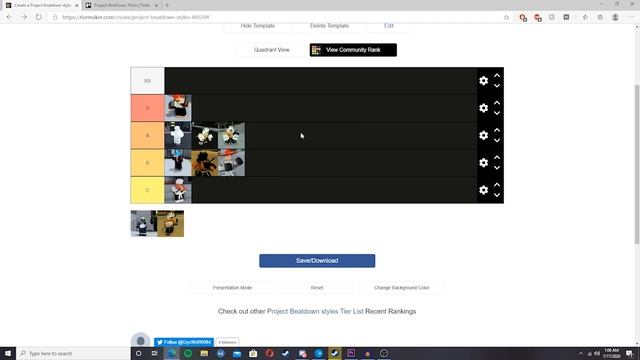Open settings gear for B tier row
The width and height of the screenshot is (640, 360).
click(x=483, y=163)
